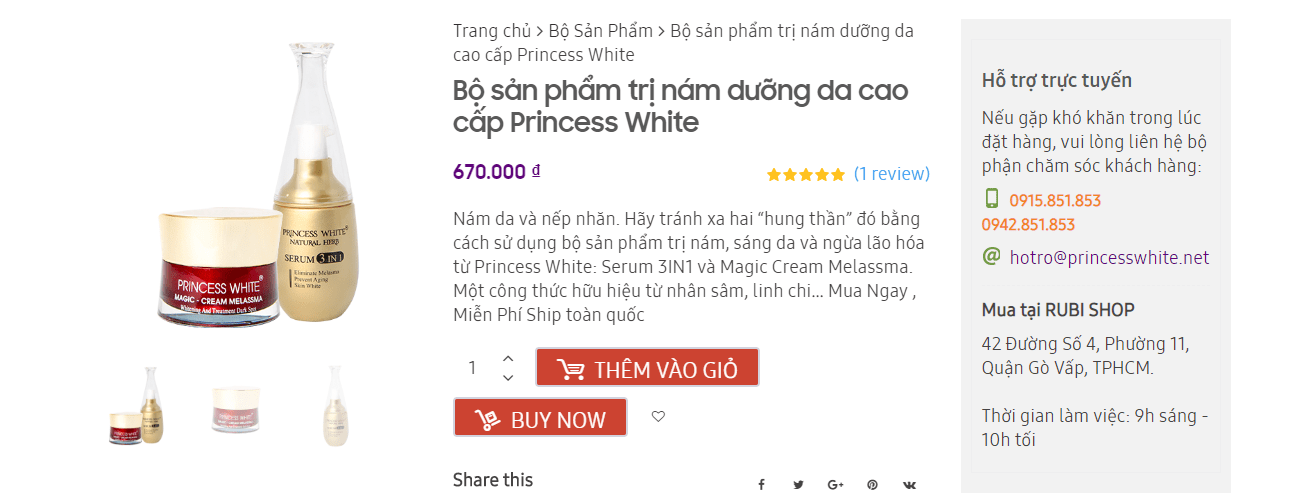Share via Google Plus icon

[x=835, y=485]
